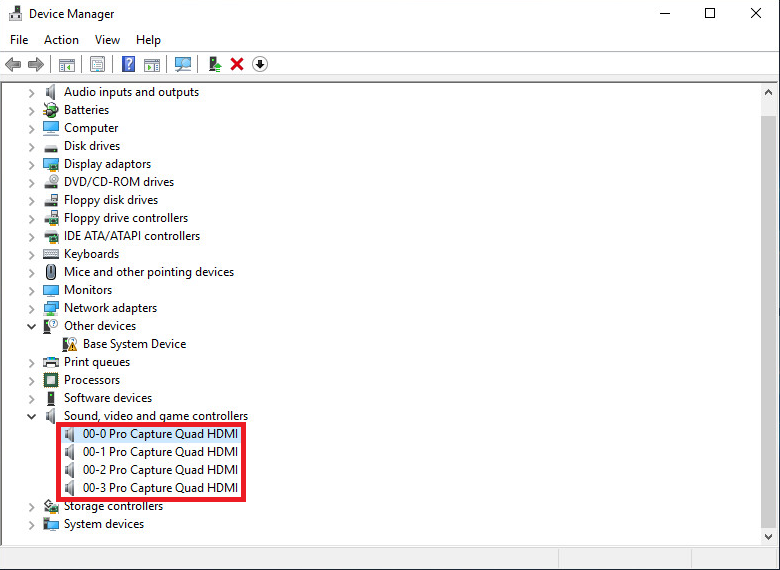
Task: Expand the Computer node chevron
Action: click(31, 129)
